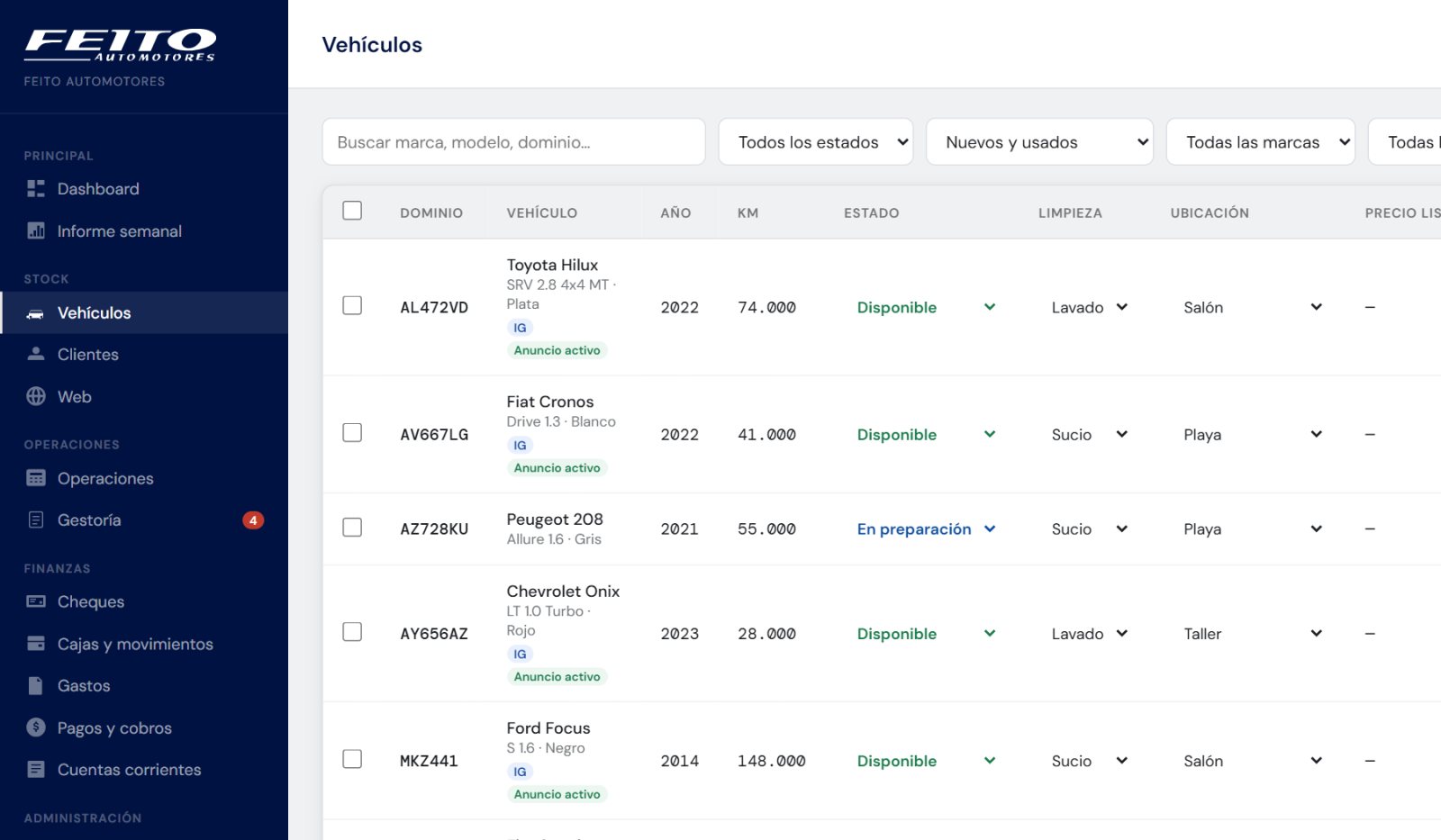Image resolution: width=1441 pixels, height=840 pixels.
Task: Check the Toyota Hilux row checkbox
Action: [x=352, y=305]
